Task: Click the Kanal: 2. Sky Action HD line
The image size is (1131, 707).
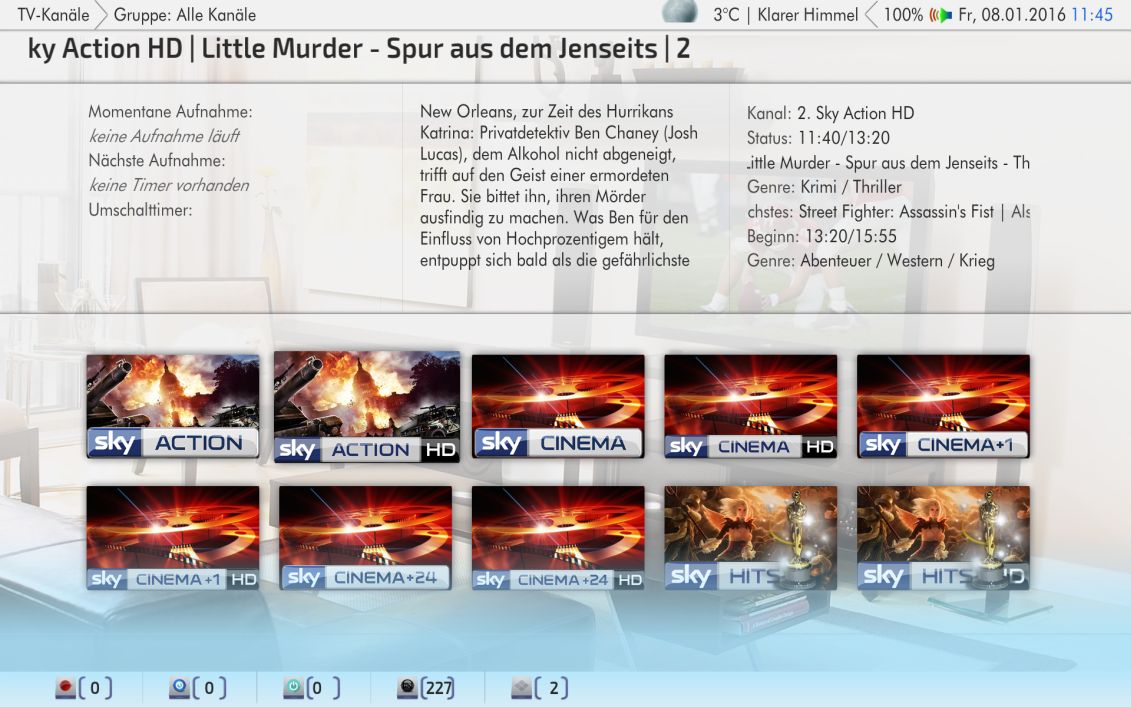Action: pyautogui.click(x=830, y=113)
